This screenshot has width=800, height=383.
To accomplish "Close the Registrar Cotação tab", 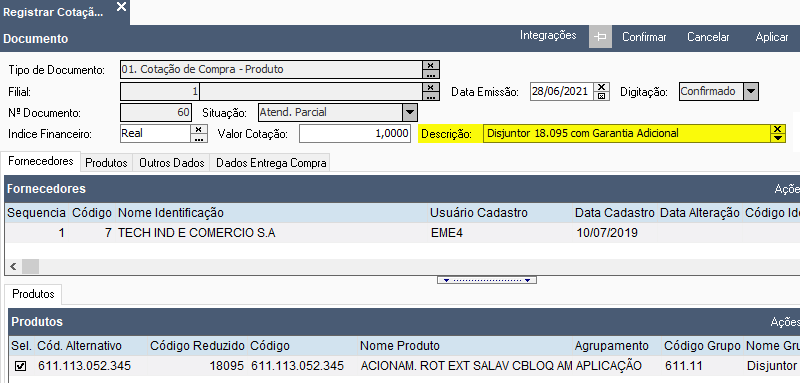I will coord(121,7).
